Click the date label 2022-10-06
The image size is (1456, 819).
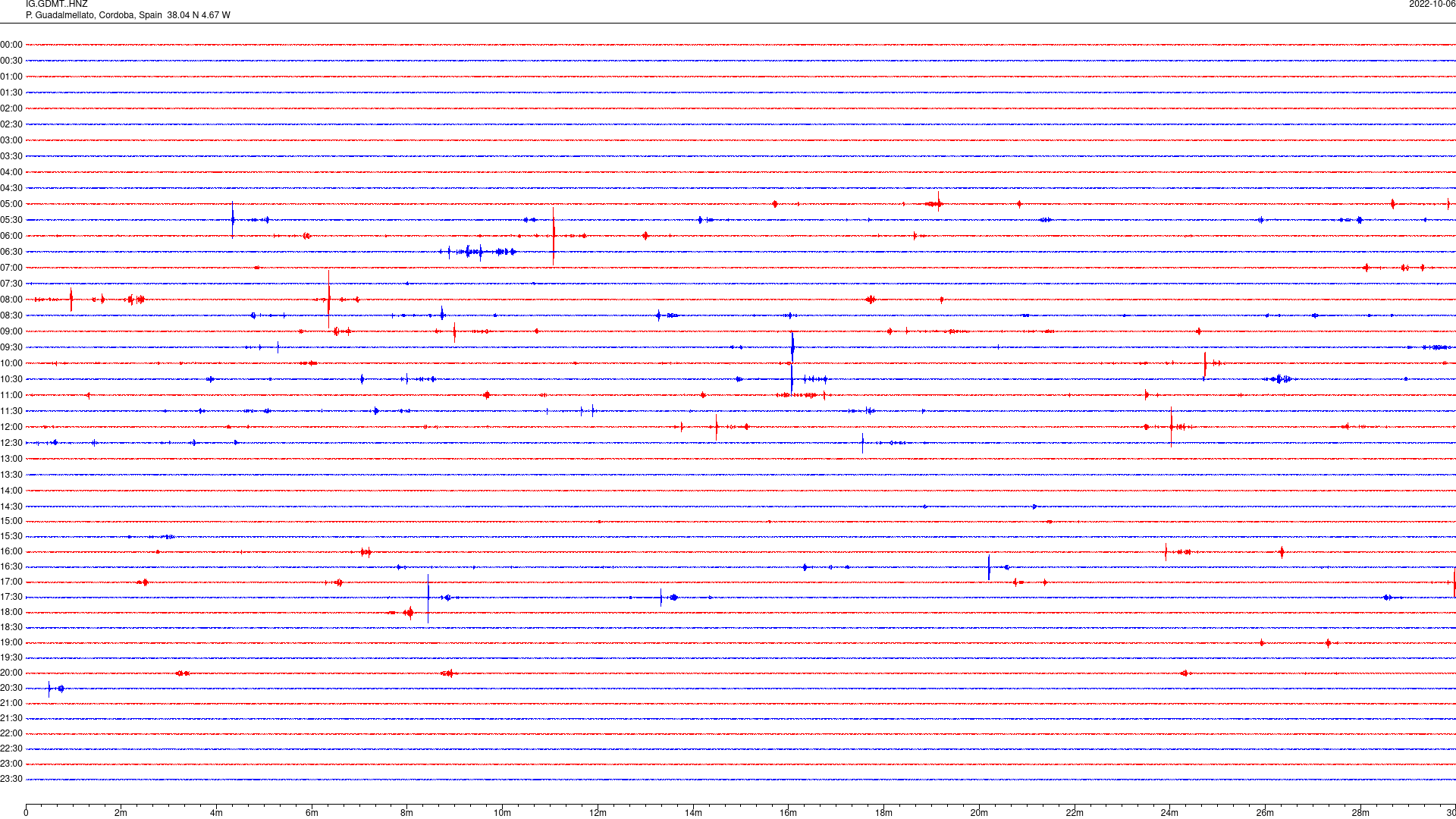[1432, 5]
